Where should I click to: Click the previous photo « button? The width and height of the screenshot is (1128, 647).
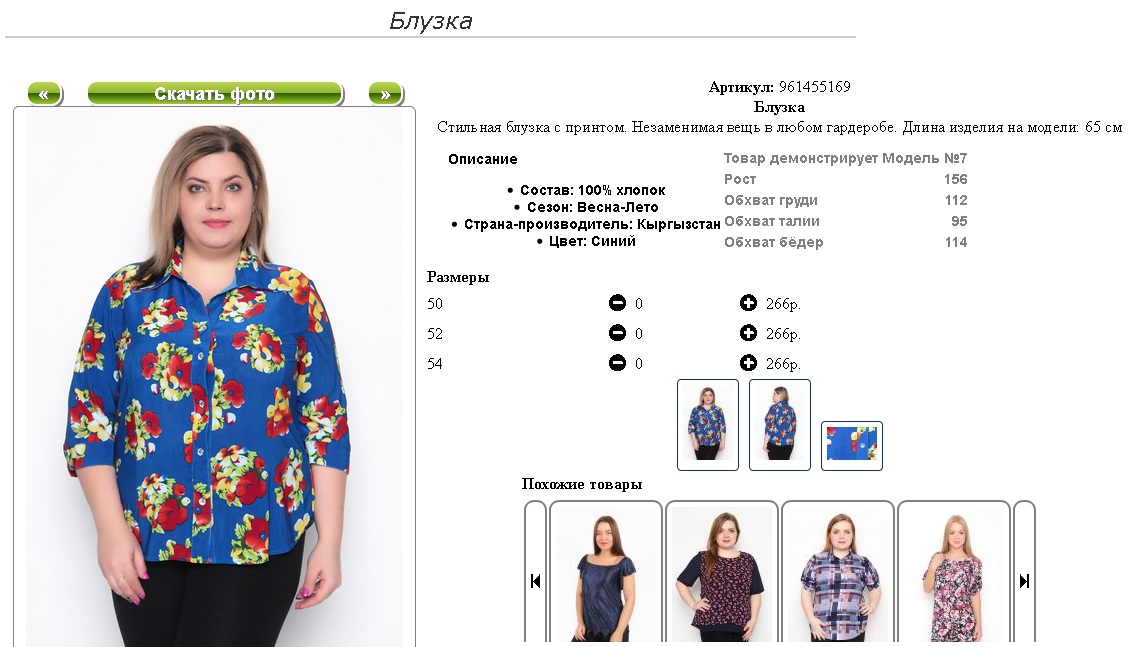click(x=45, y=94)
